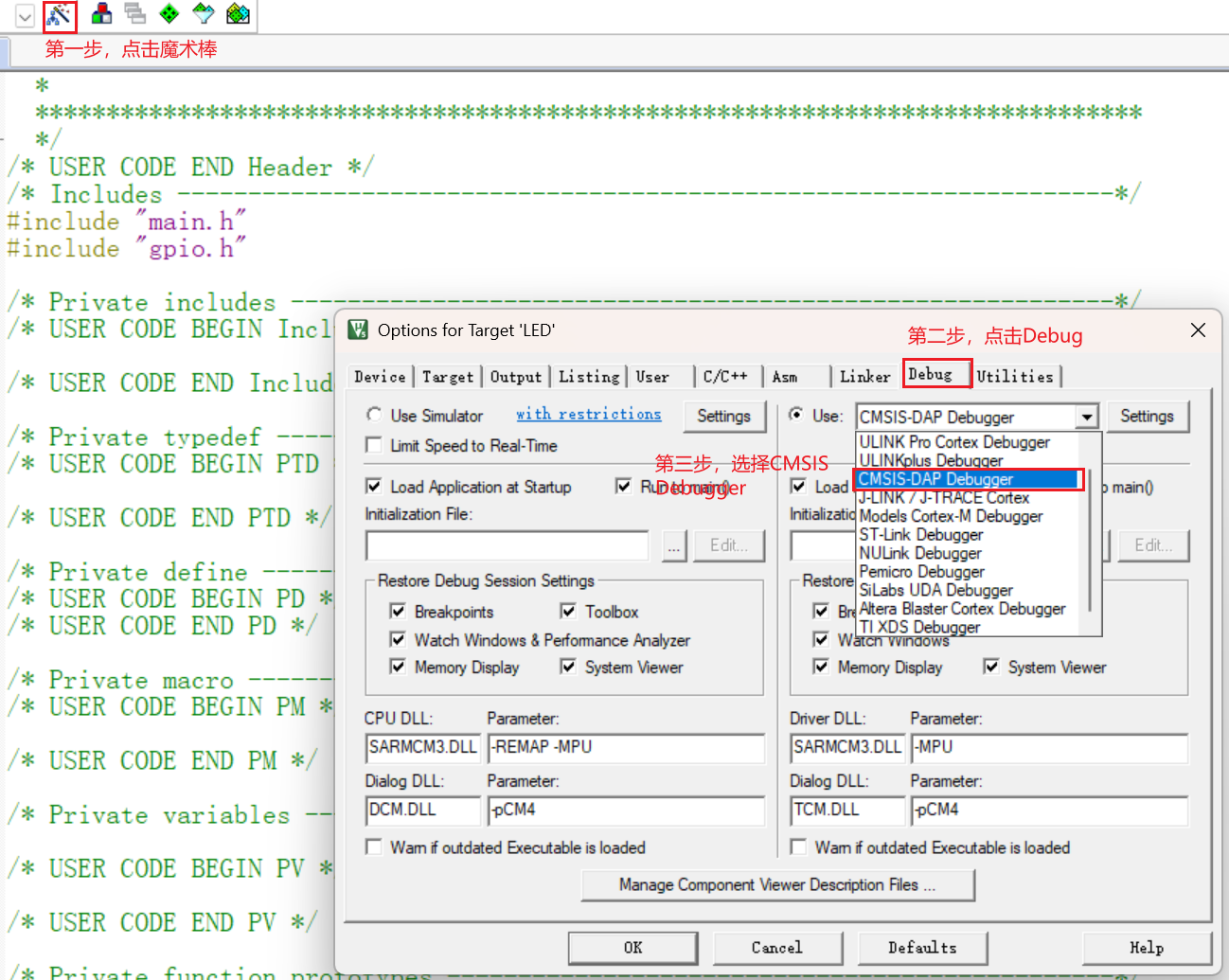Switch to the Linker tab
Viewport: 1229px width, 980px height.
click(x=865, y=377)
